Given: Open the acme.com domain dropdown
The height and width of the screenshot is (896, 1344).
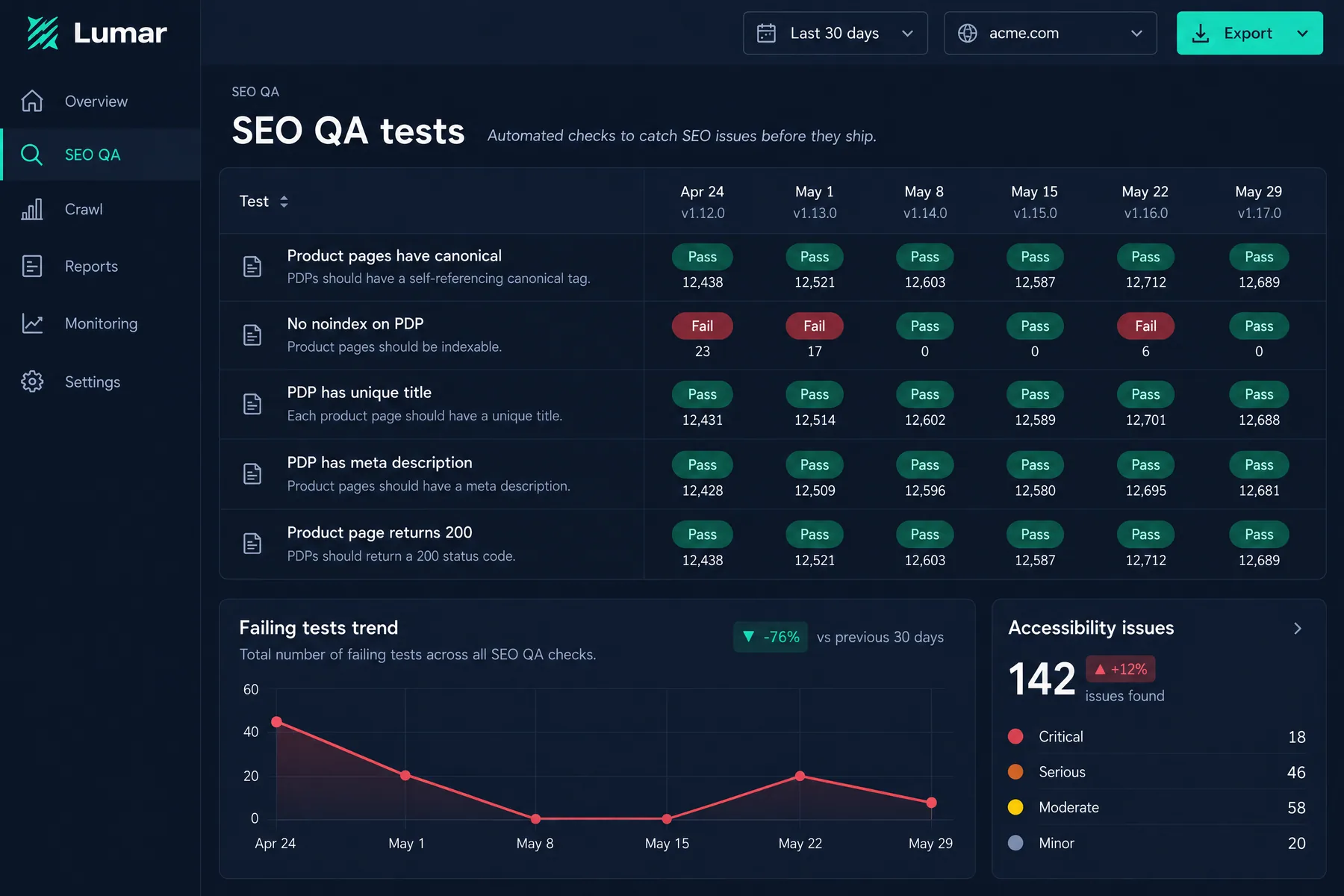Looking at the screenshot, I should pyautogui.click(x=1051, y=33).
